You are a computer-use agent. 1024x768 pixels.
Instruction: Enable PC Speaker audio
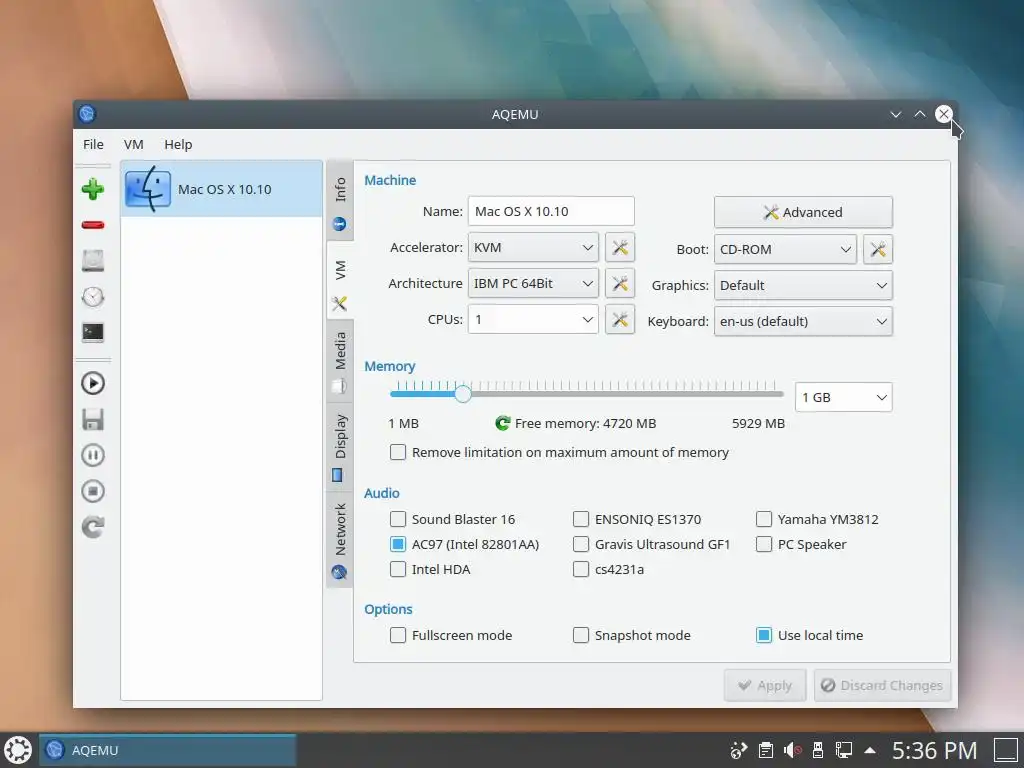coord(763,544)
